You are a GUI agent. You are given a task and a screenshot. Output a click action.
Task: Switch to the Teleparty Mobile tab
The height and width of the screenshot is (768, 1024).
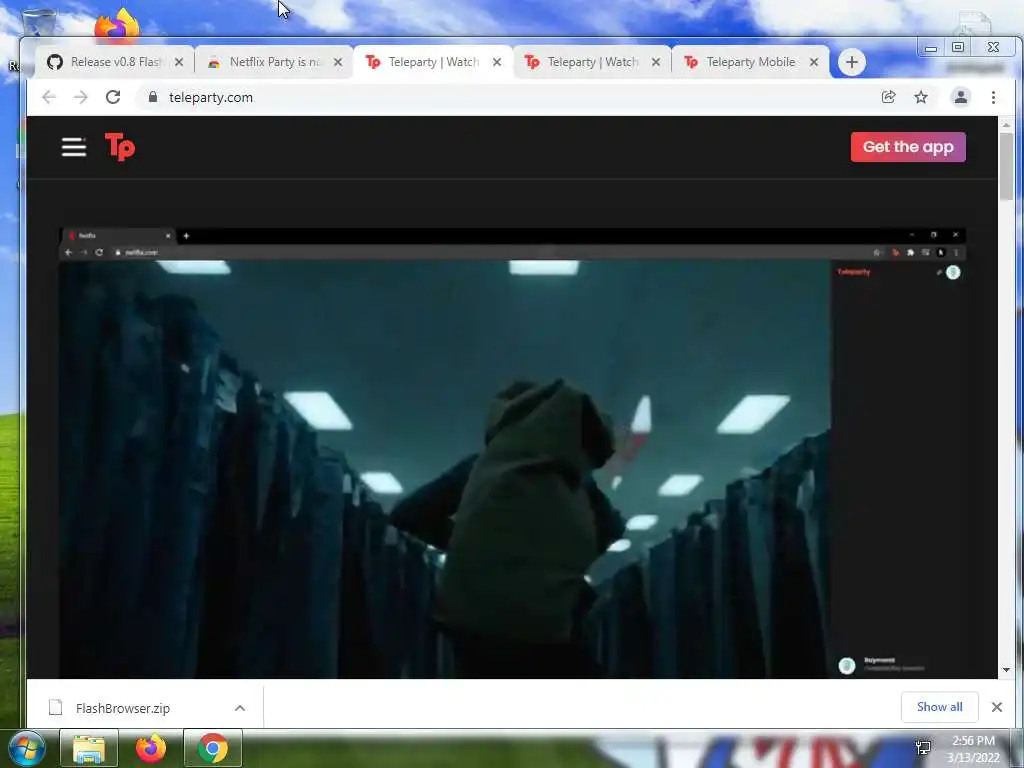[x=751, y=62]
